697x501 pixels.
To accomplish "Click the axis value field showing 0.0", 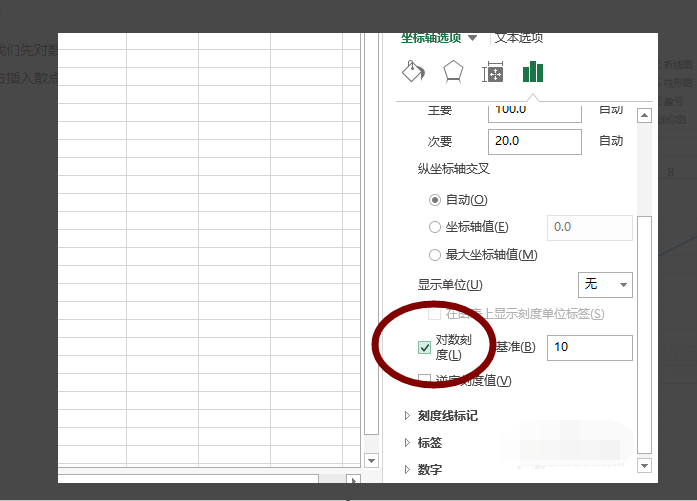I will point(589,228).
